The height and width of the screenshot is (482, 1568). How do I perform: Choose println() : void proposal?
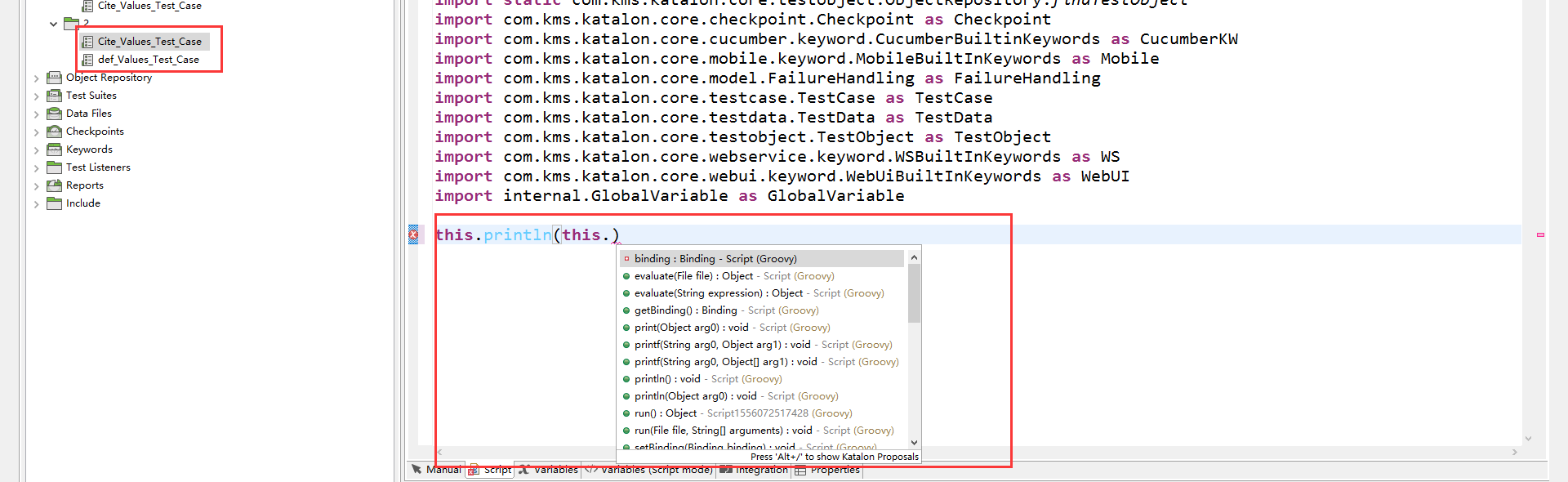click(x=762, y=379)
